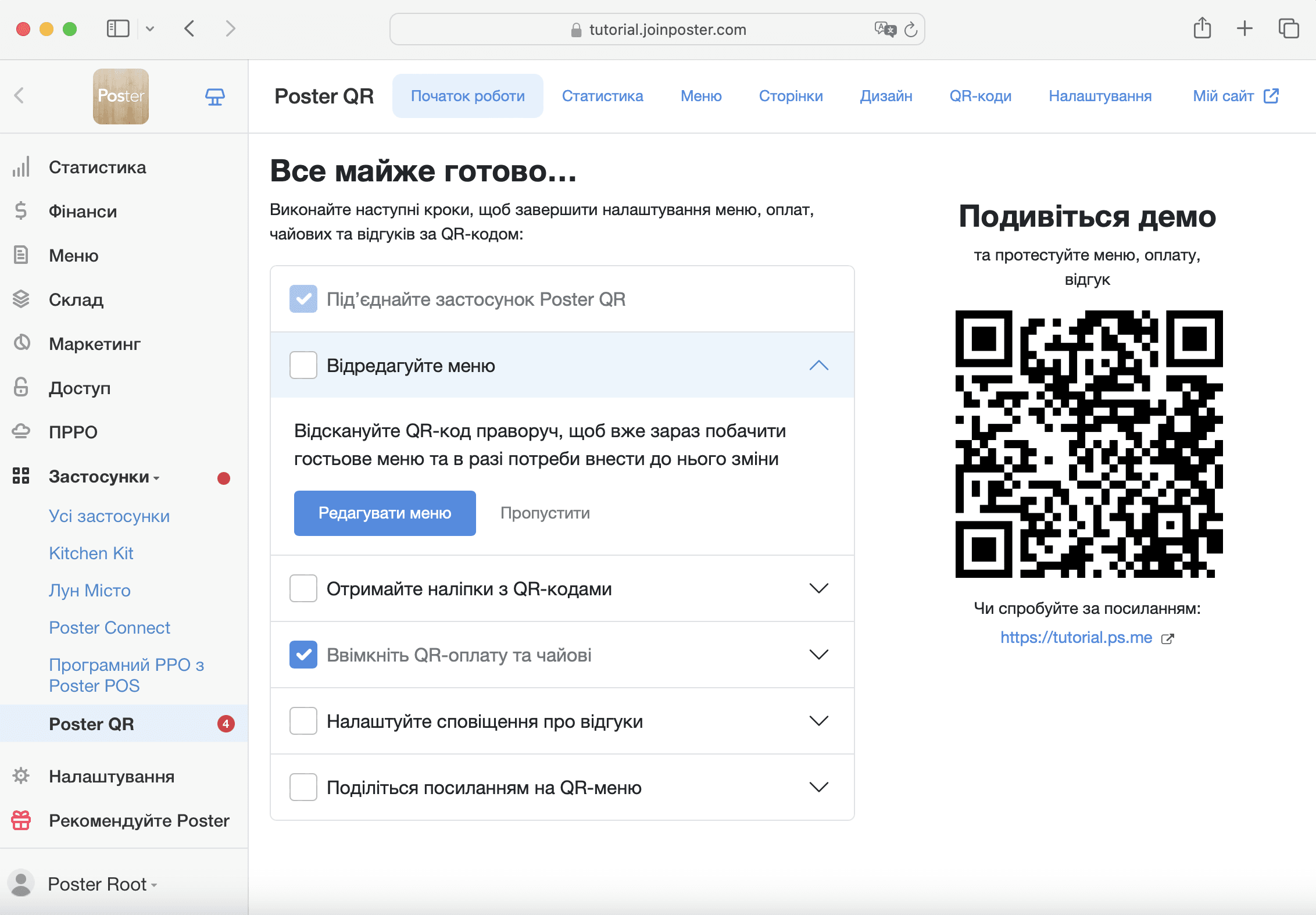This screenshot has height=915, width=1316.
Task: Open Програмний РРО з Poster POS link
Action: pyautogui.click(x=127, y=675)
